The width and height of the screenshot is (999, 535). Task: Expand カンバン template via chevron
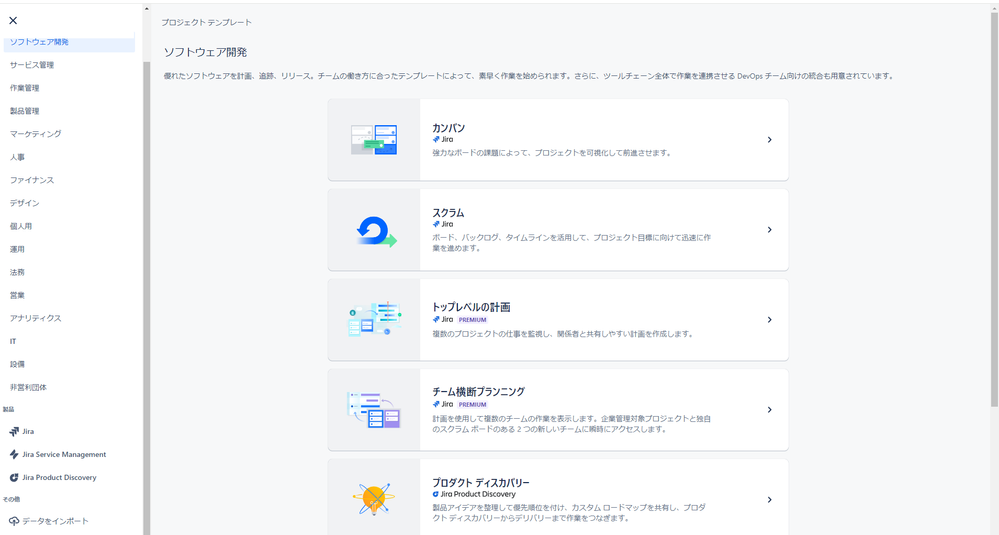click(770, 139)
